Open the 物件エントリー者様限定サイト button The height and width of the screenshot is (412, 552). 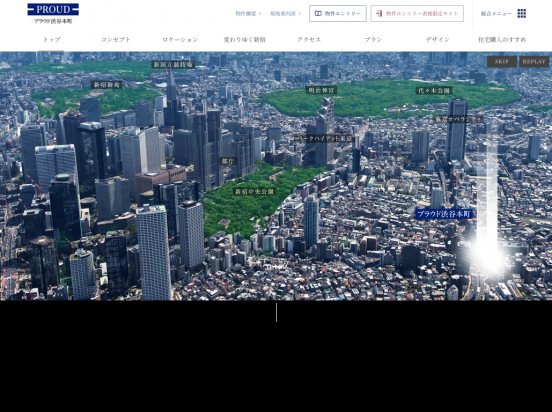tap(417, 13)
